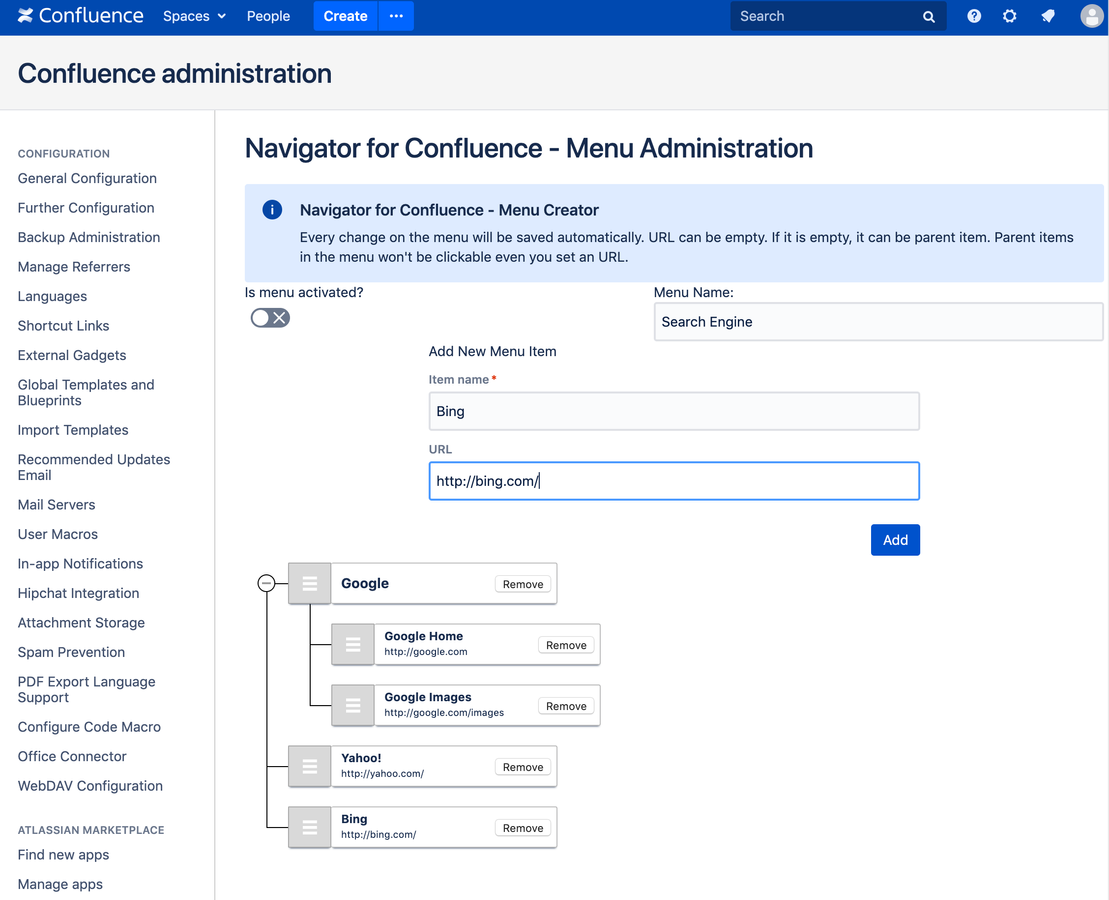
Task: Remove the Yahoo! item
Action: point(523,767)
